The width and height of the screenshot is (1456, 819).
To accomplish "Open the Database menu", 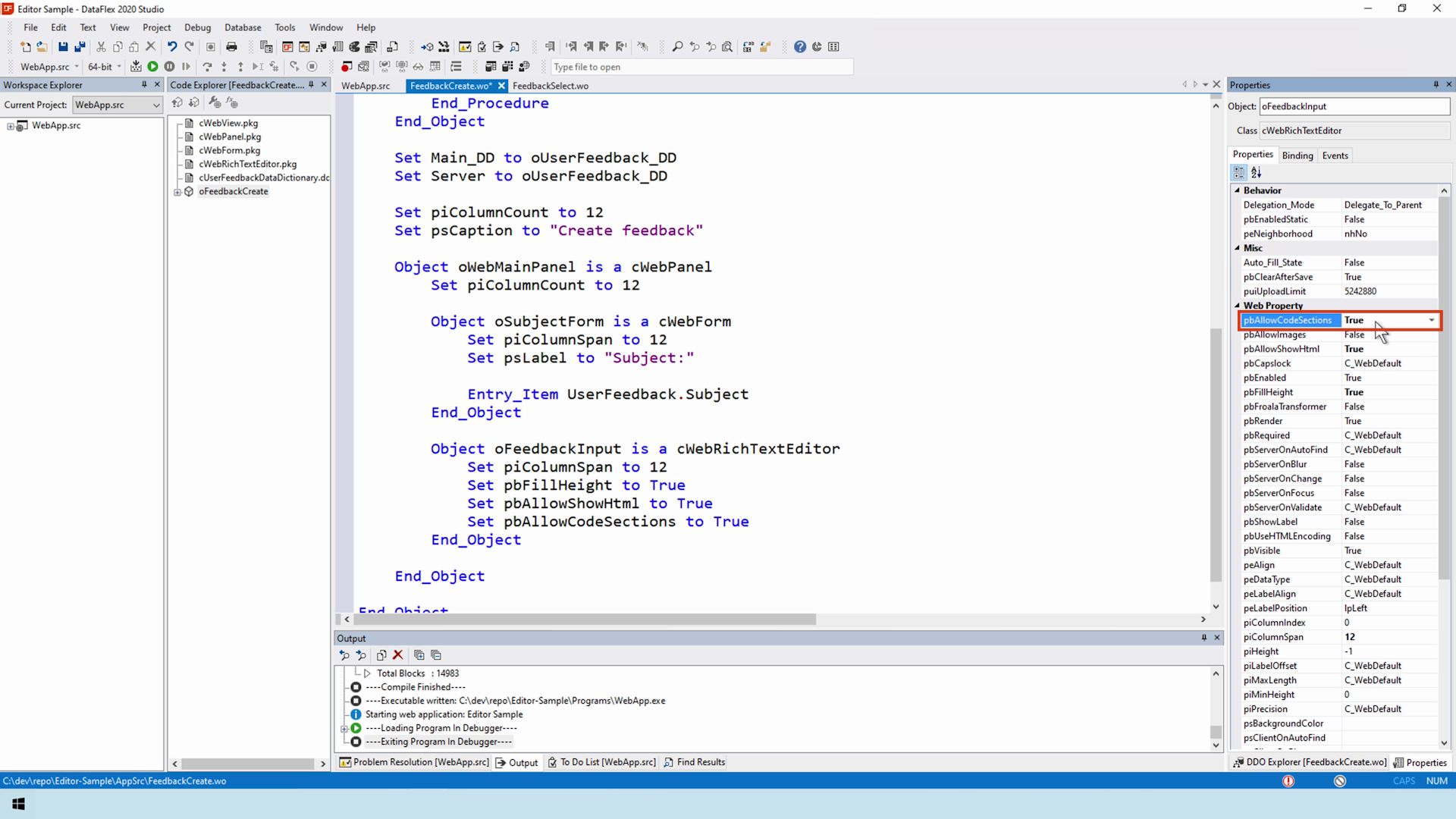I will (242, 27).
